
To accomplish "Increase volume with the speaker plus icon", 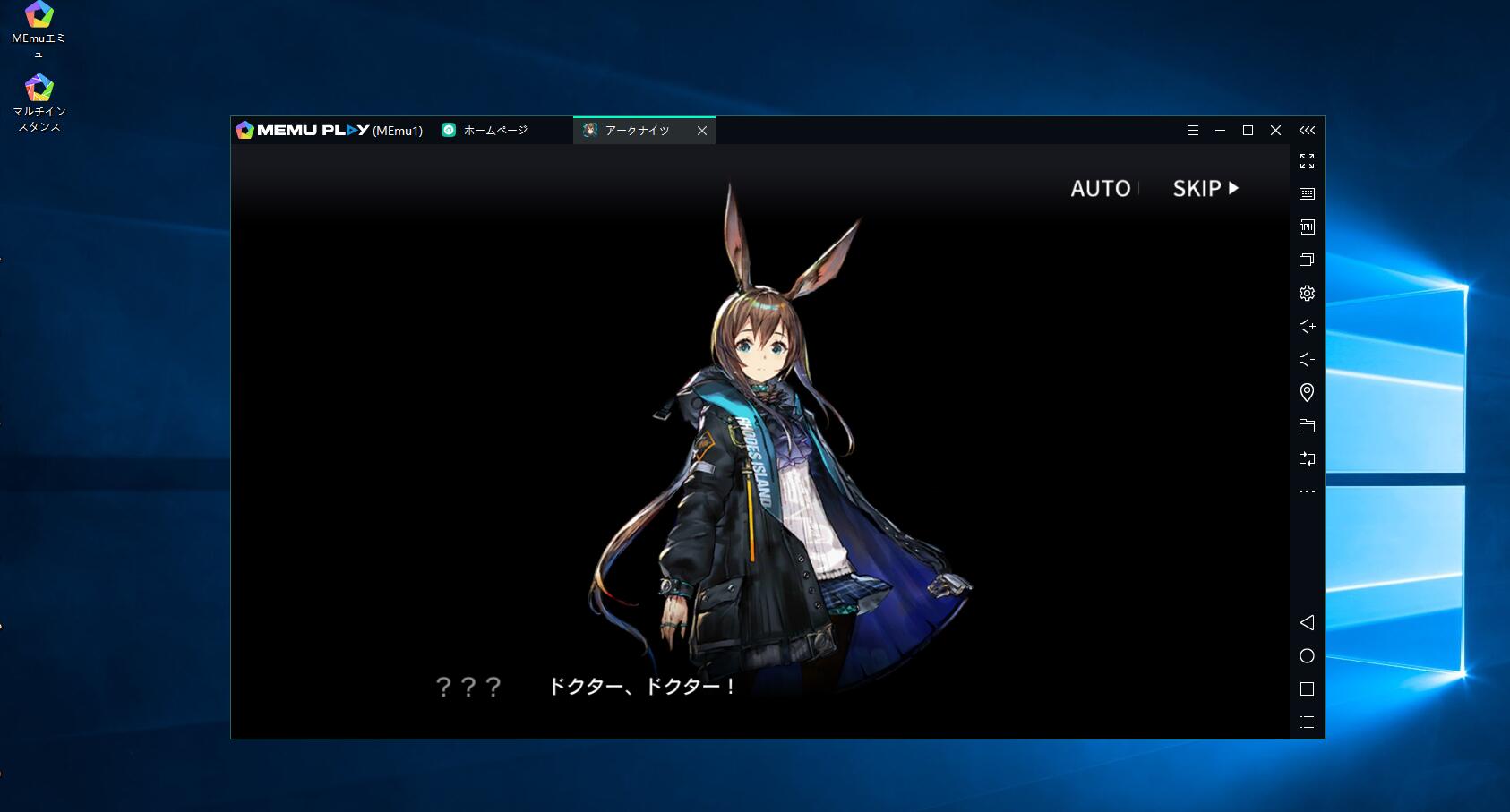I will (1307, 327).
